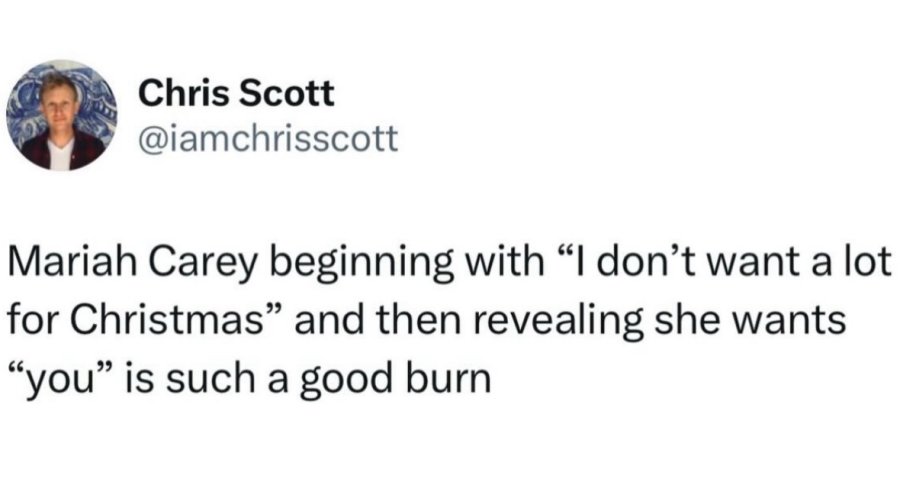Open Chris Scott's profile picture

(x=61, y=115)
